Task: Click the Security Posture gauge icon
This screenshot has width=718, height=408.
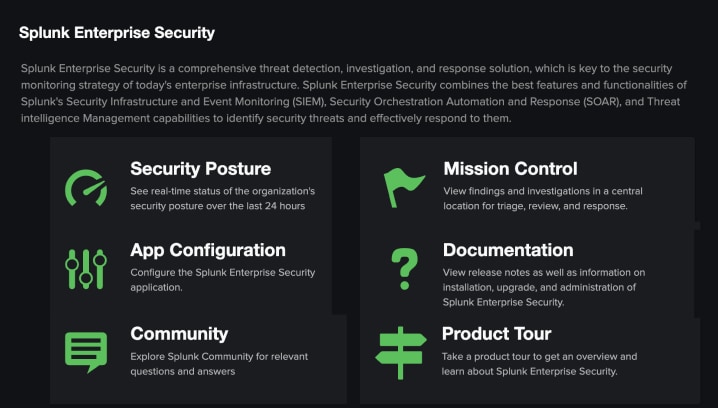Action: (x=86, y=187)
